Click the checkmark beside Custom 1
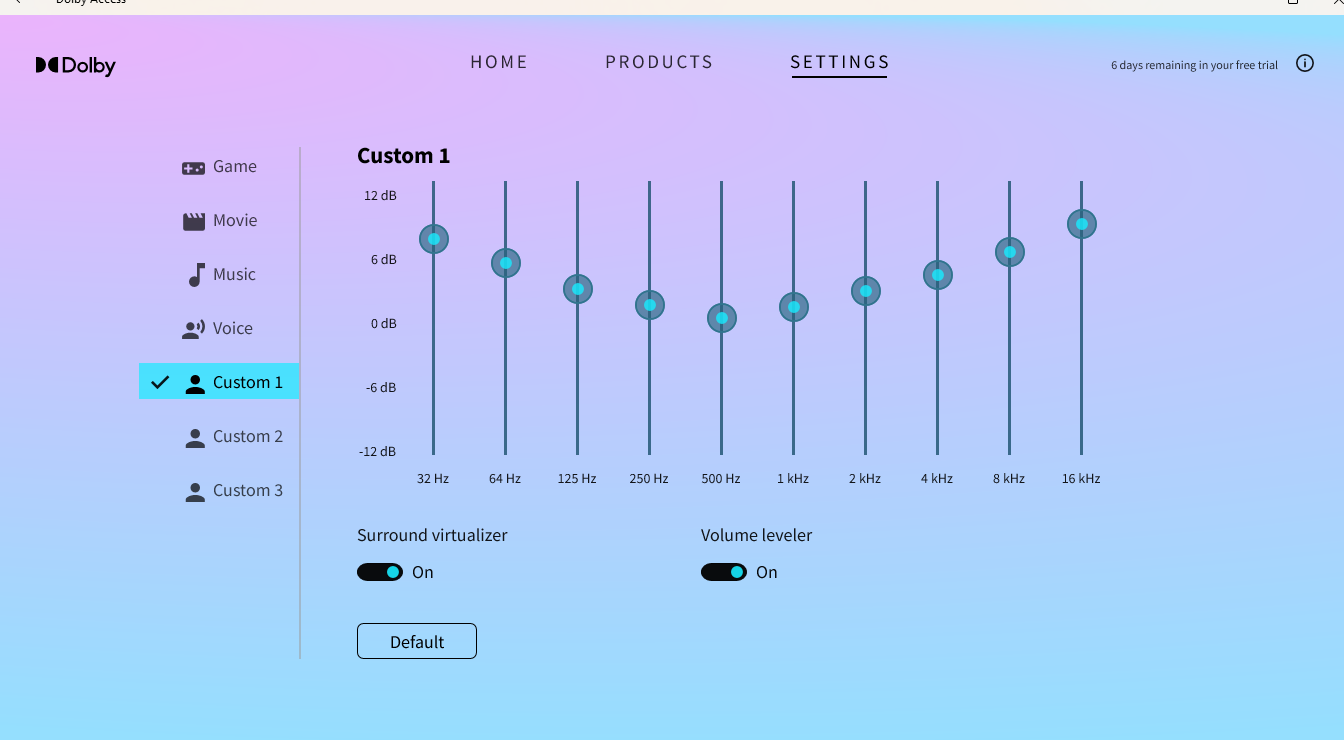 160,382
